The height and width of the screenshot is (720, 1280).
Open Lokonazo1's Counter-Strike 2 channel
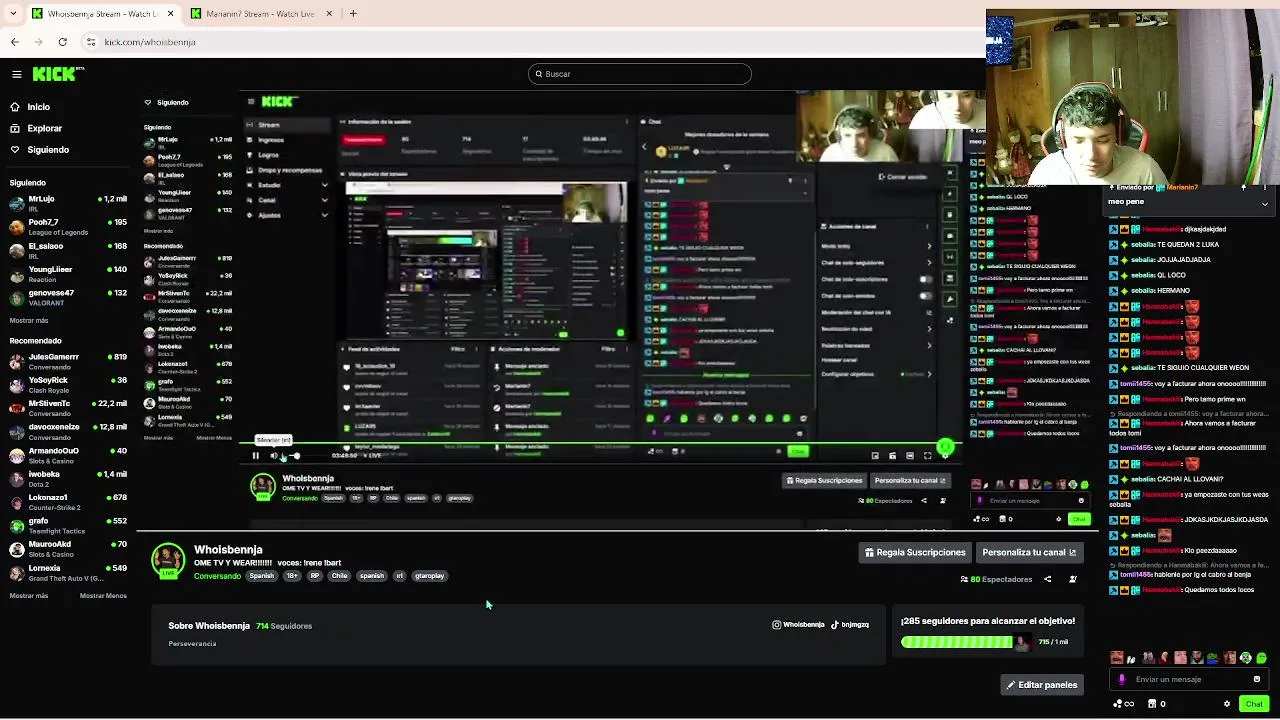tap(68, 502)
